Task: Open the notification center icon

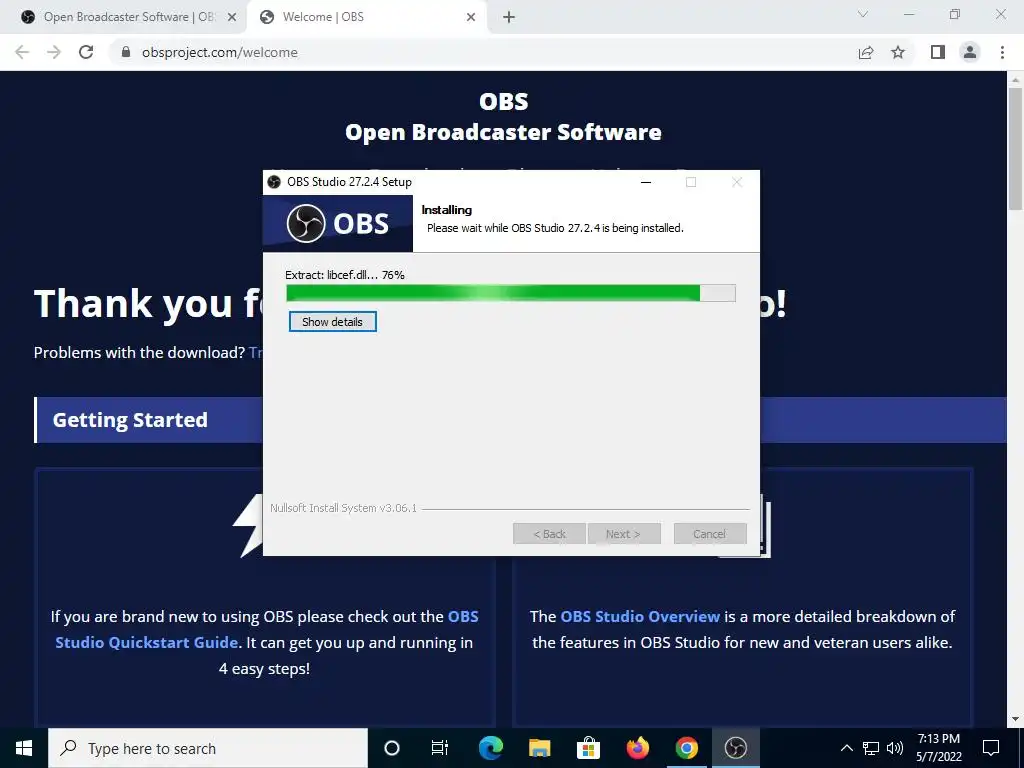Action: (x=991, y=748)
